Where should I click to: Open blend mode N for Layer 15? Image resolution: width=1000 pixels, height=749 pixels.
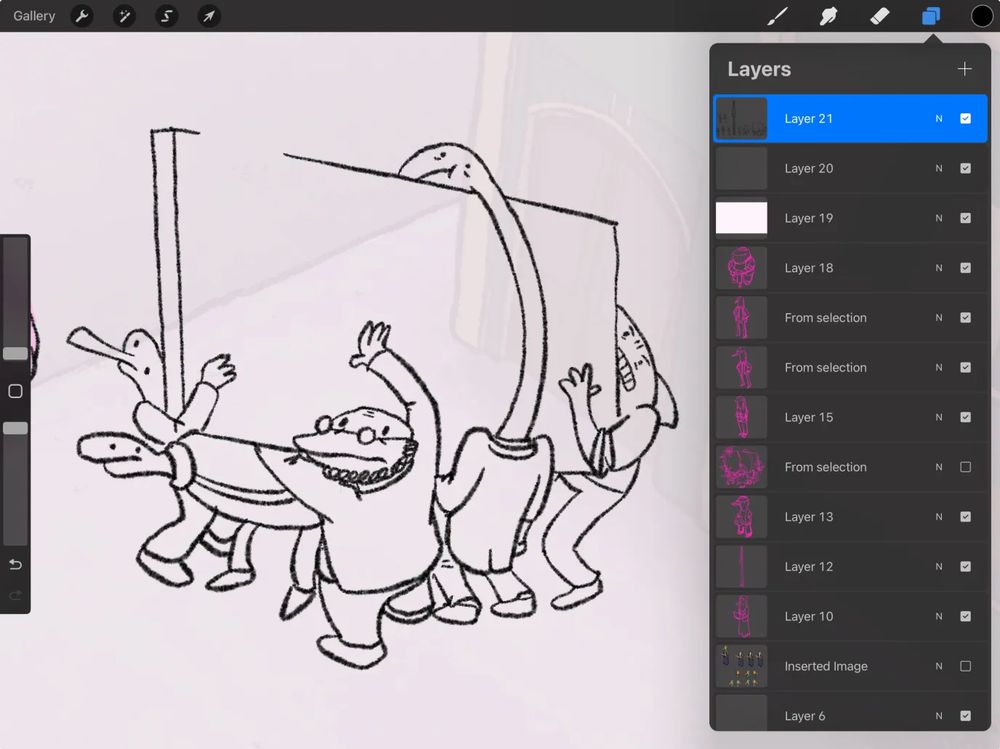pos(939,417)
